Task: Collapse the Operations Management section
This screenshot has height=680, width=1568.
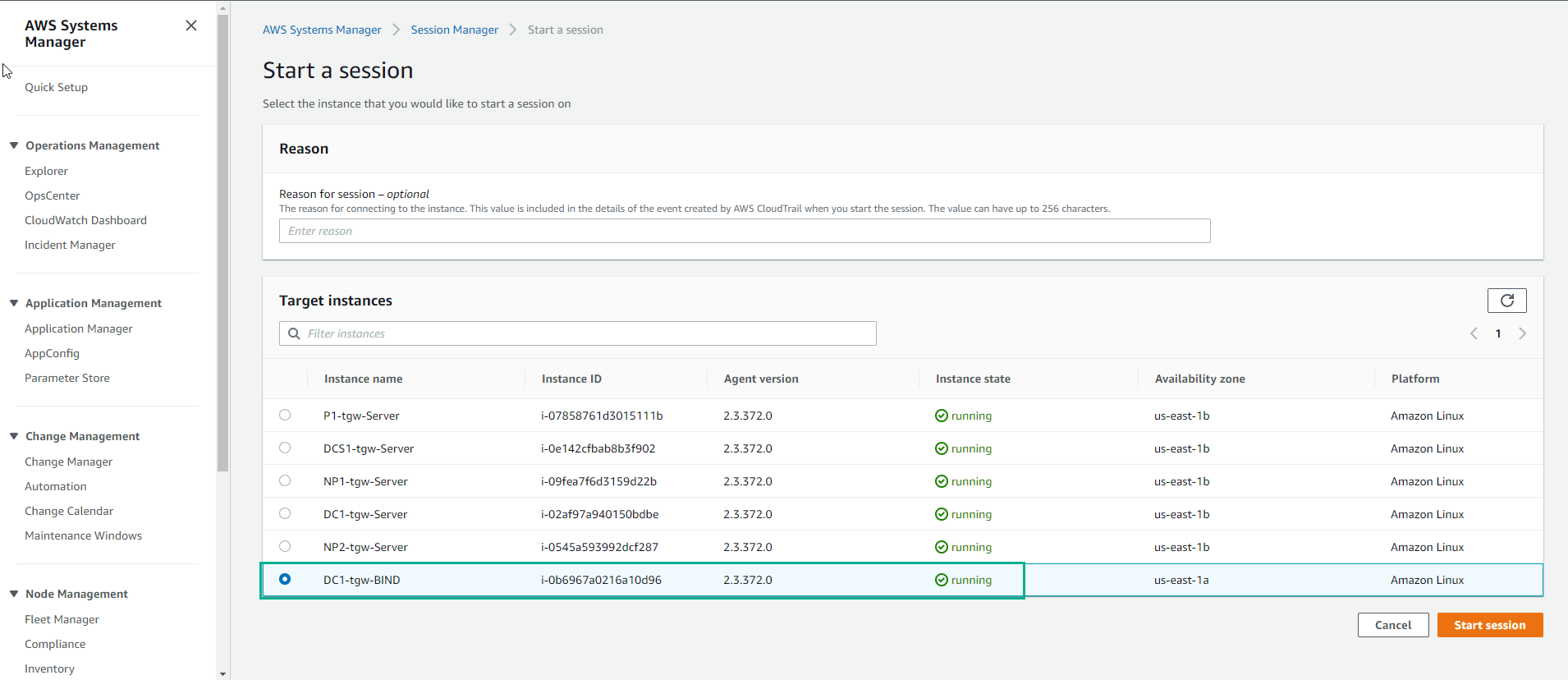Action: point(14,145)
